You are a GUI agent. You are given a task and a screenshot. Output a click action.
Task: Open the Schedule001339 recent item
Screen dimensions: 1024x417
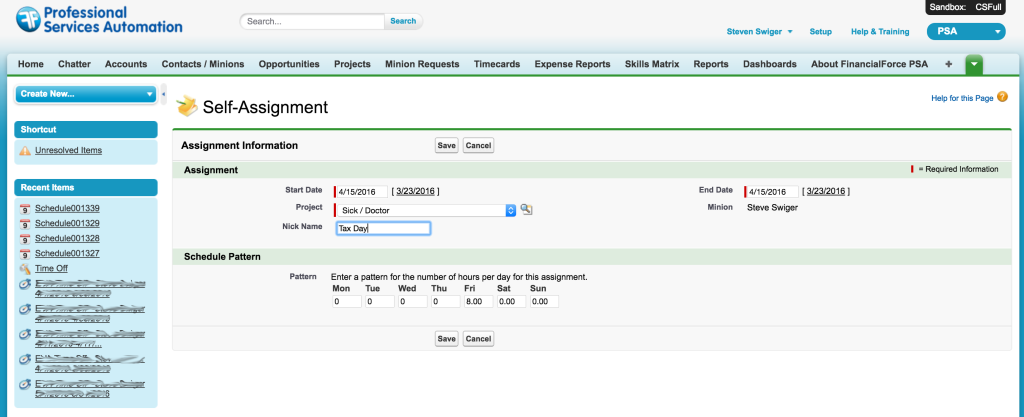pos(67,208)
